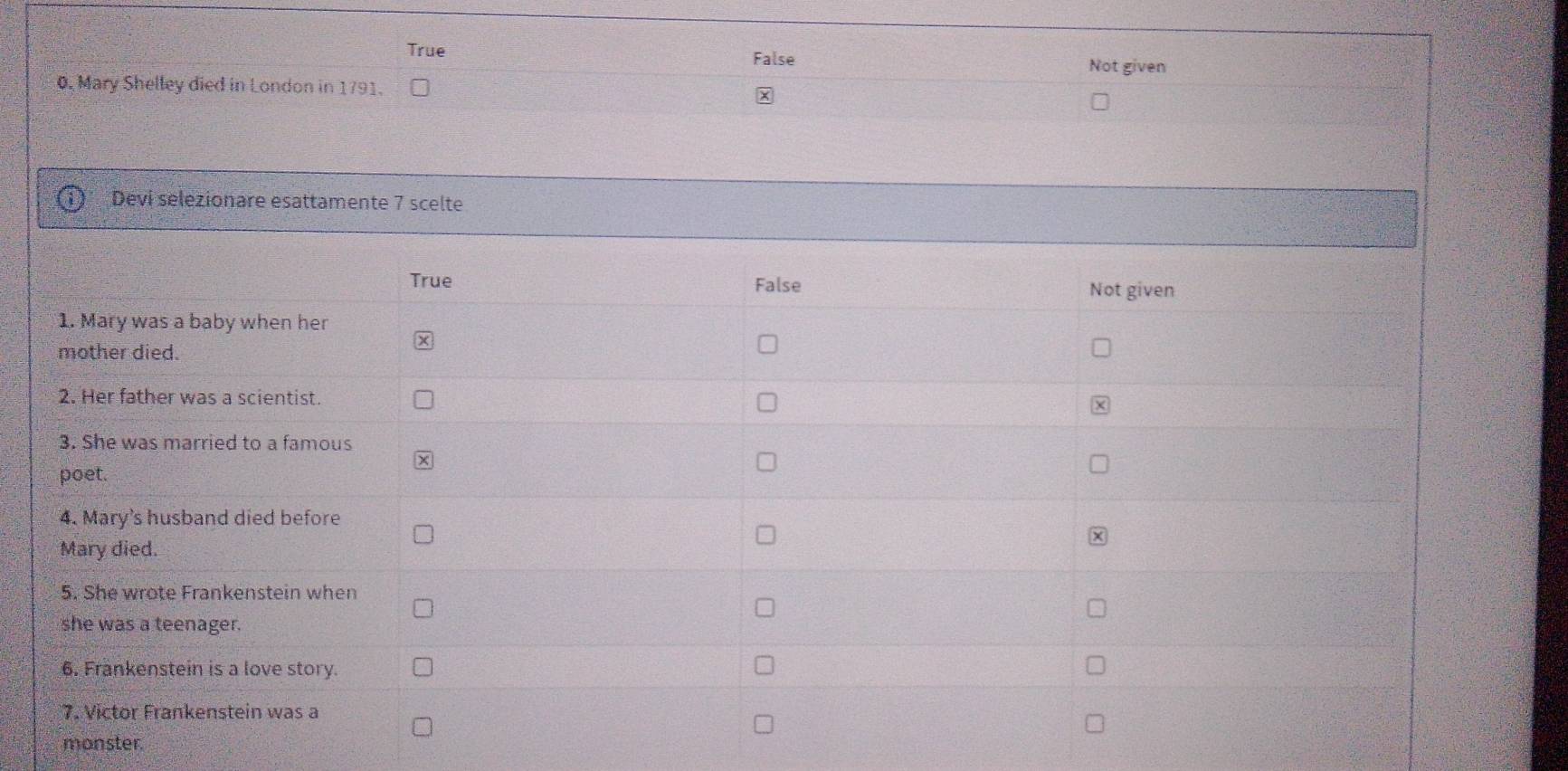Check False for 'wrote Frankenstein when teenager'
Screen dimensions: 1568x771
coord(765,607)
